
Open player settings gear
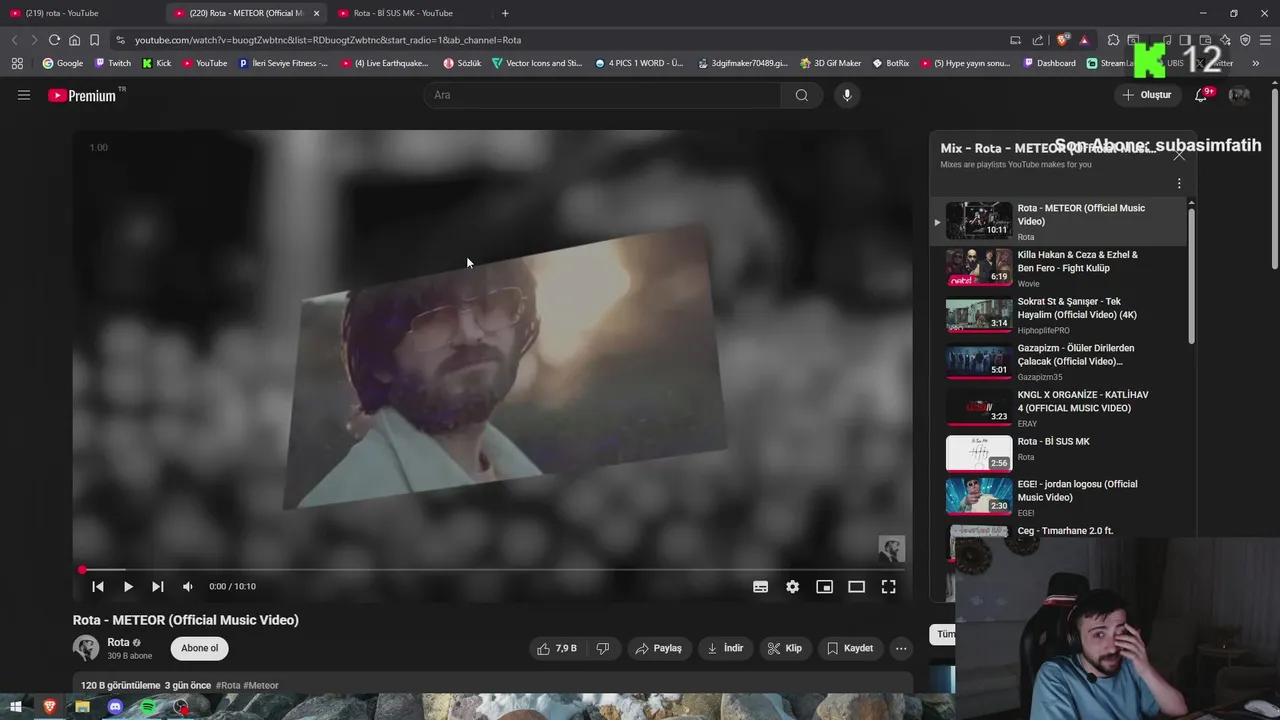tap(792, 587)
